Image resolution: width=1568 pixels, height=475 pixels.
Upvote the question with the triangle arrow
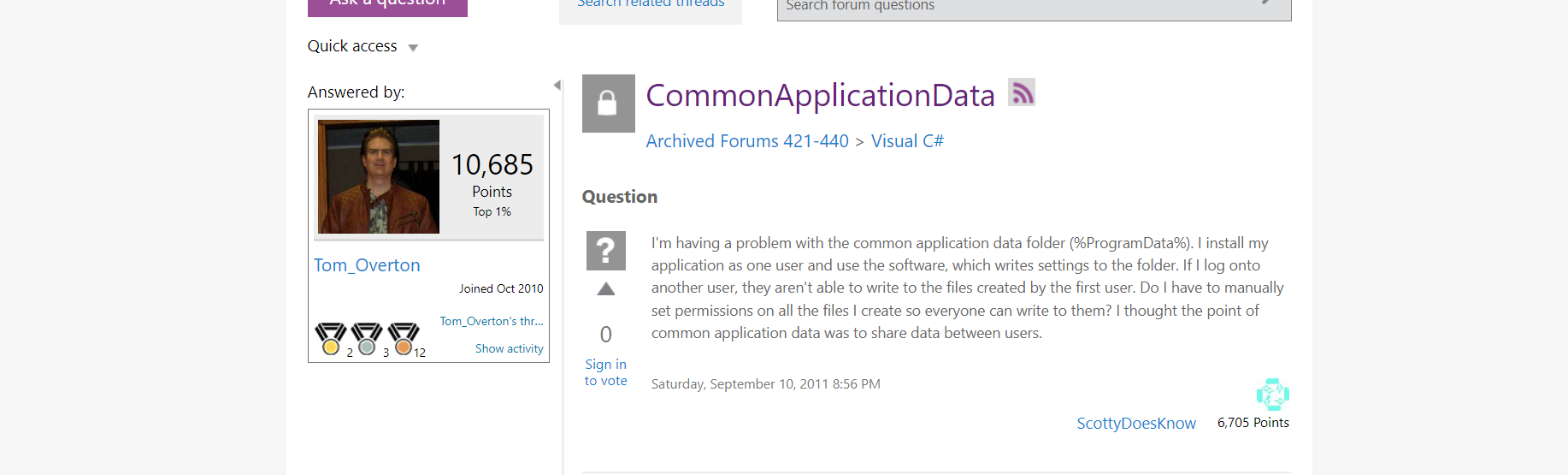[606, 289]
